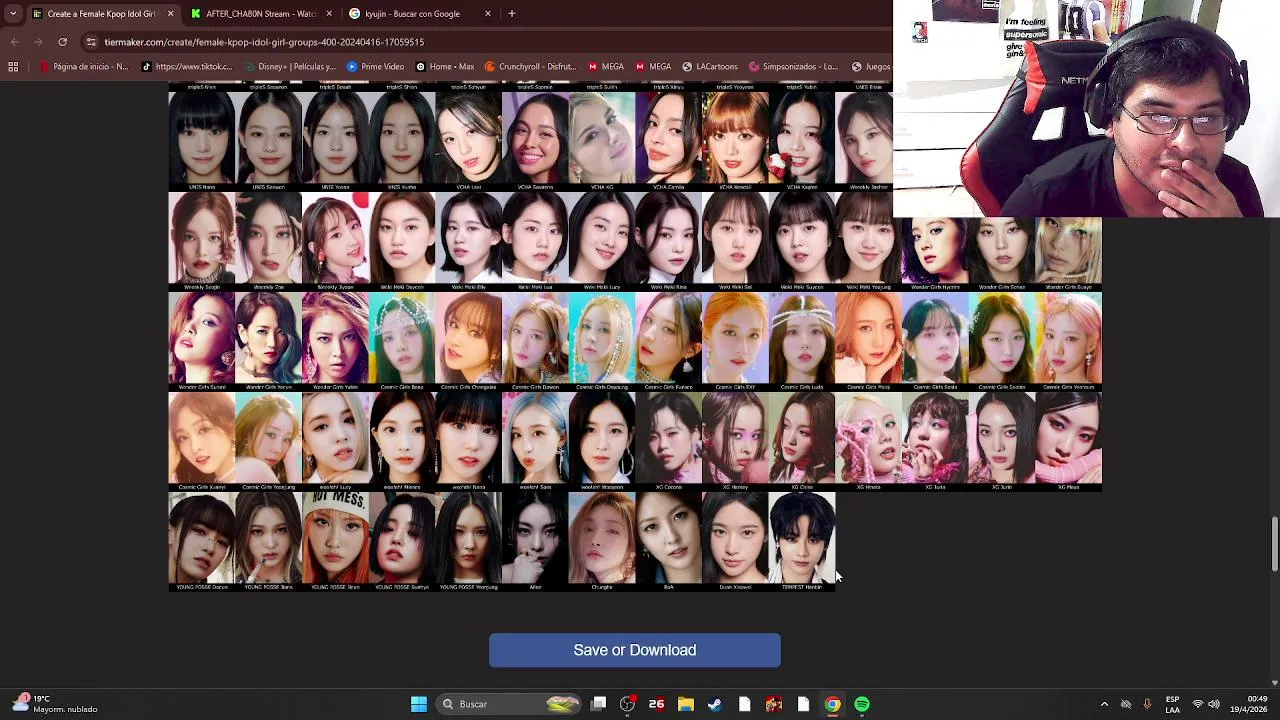Image resolution: width=1280 pixels, height=720 pixels.
Task: Select the Weeekly Soojin image
Action: 202,241
